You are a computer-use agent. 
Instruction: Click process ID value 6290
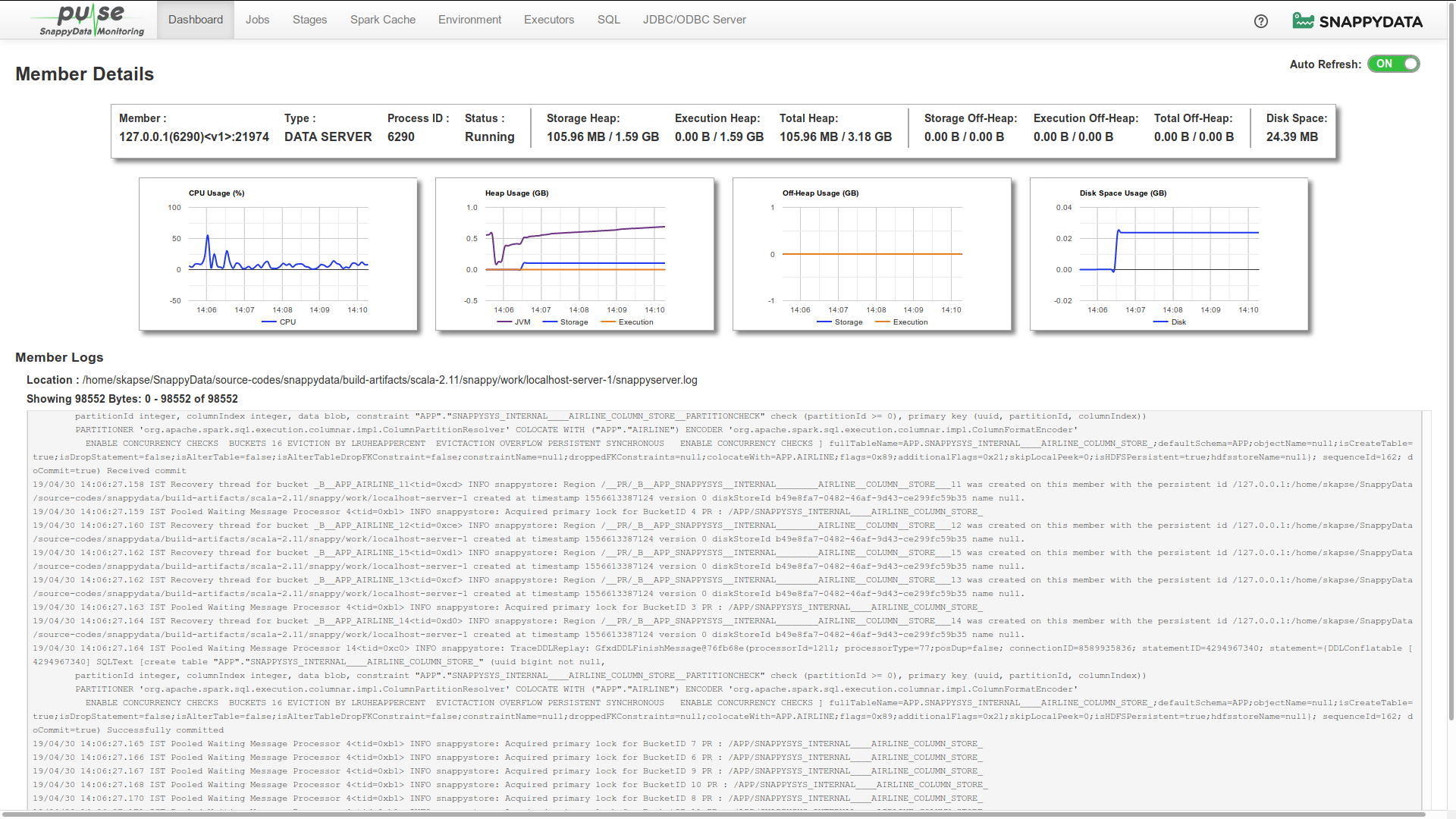(401, 137)
